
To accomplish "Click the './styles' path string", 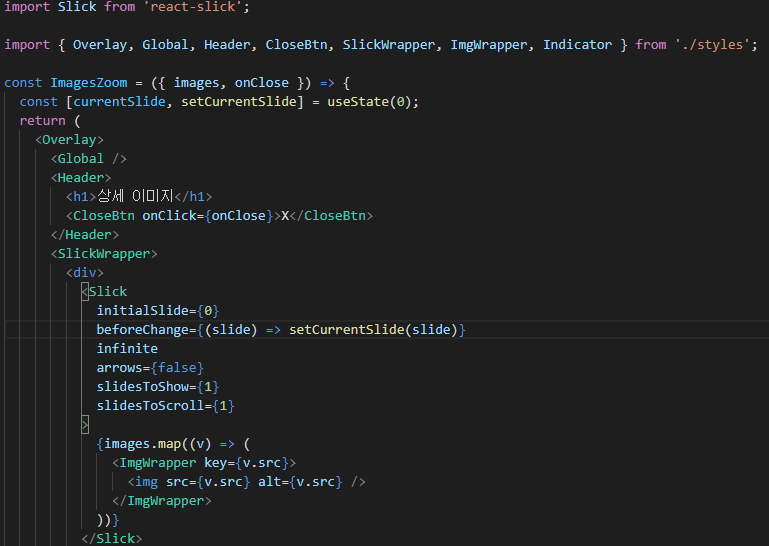I will (712, 45).
